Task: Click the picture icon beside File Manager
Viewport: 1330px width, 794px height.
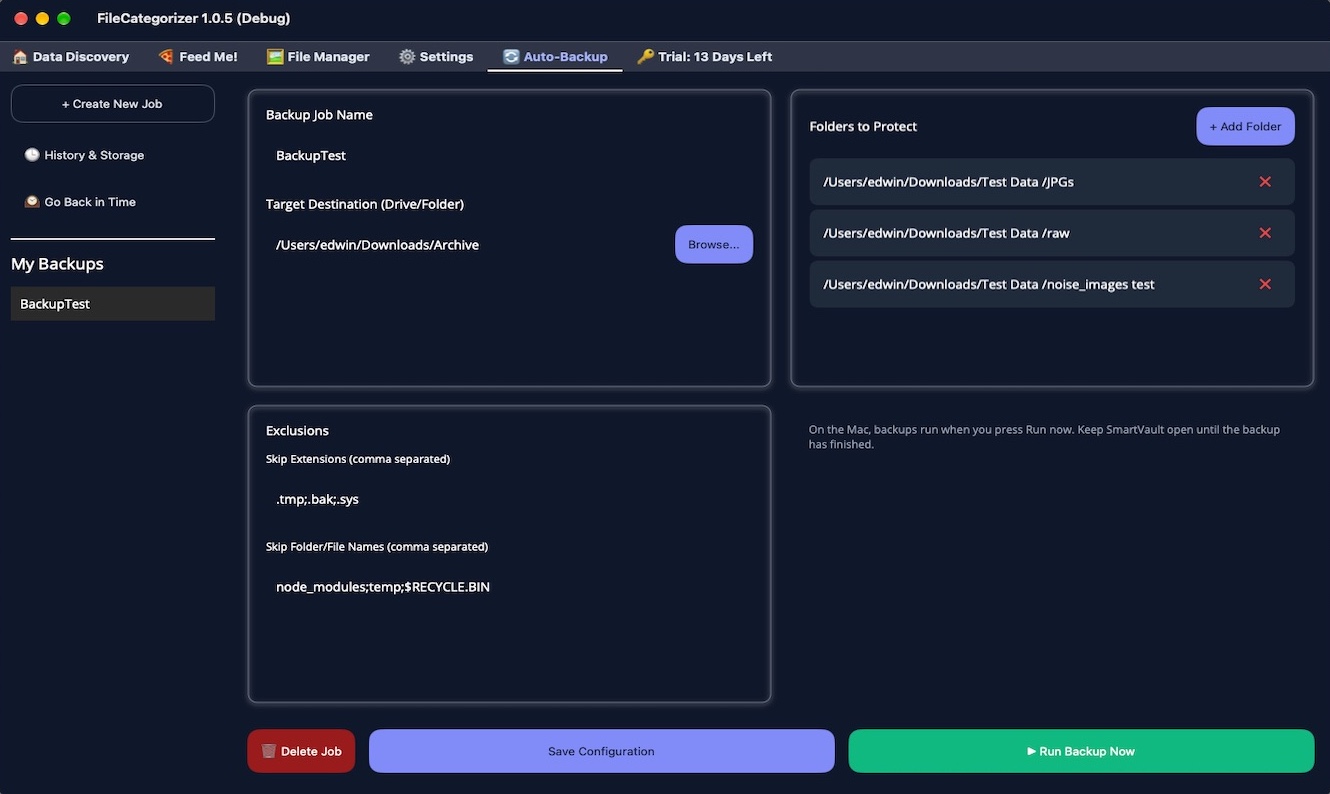Action: (x=275, y=57)
